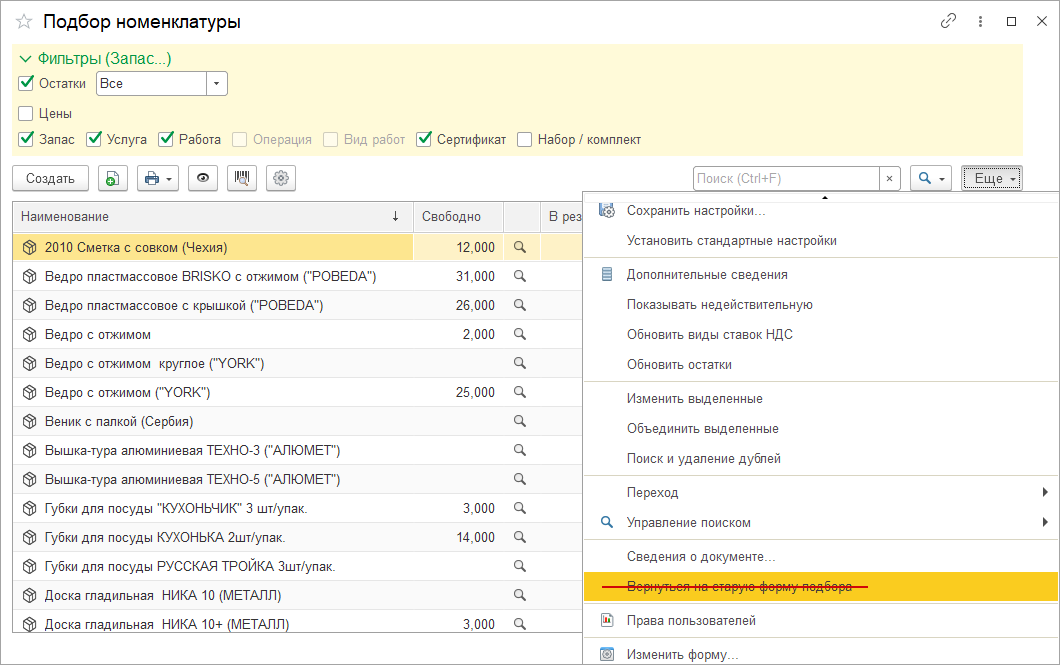This screenshot has height=665, width=1060.
Task: Open list settings with the gear icon
Action: pos(281,178)
